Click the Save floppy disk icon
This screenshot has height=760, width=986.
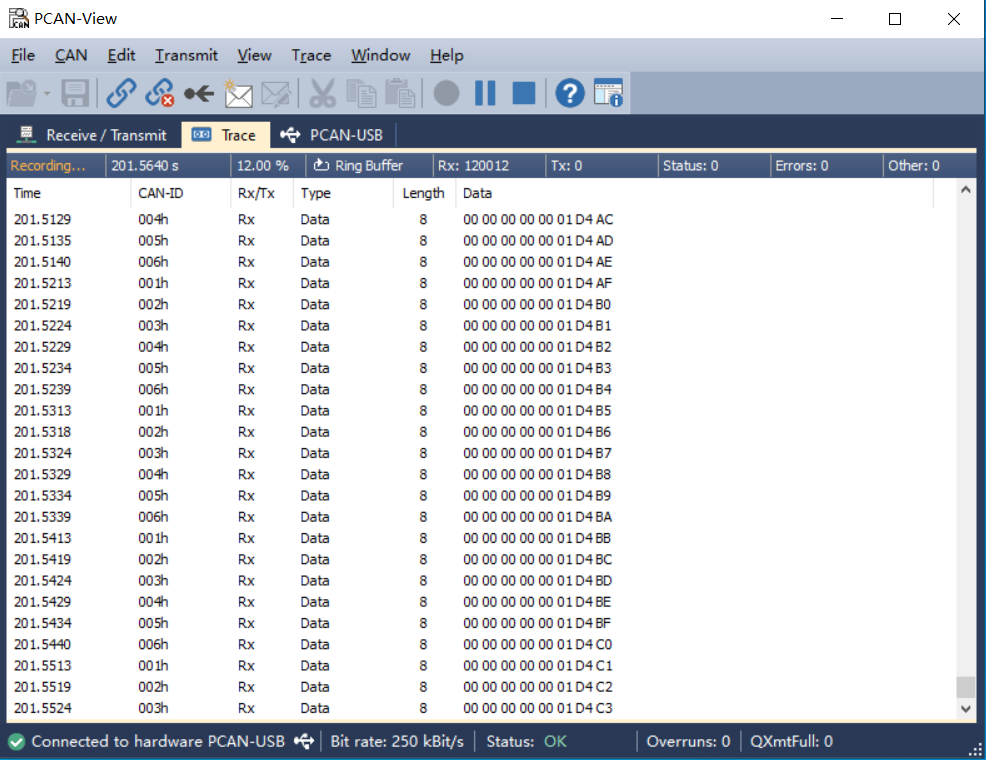pyautogui.click(x=75, y=94)
